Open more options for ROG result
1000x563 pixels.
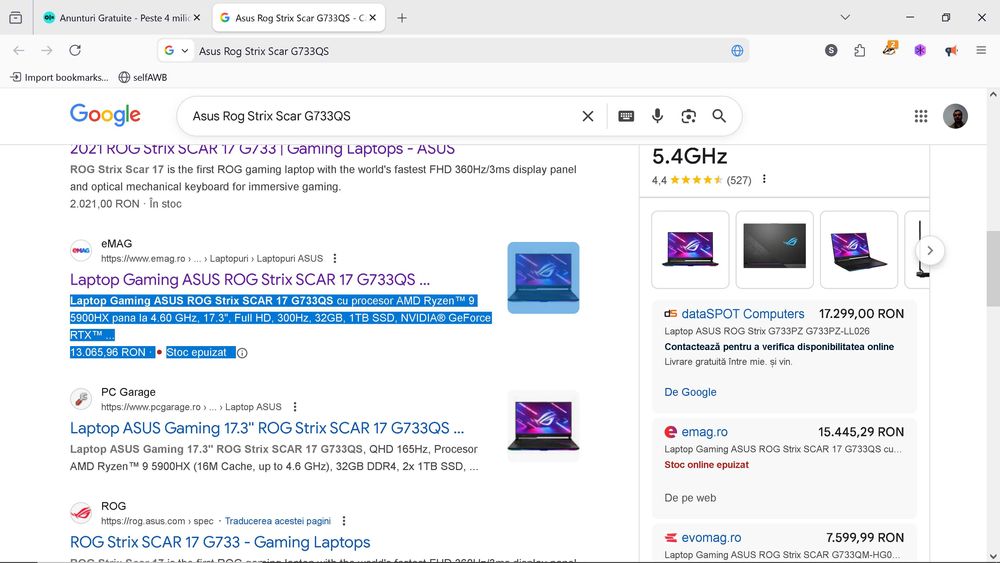(344, 521)
